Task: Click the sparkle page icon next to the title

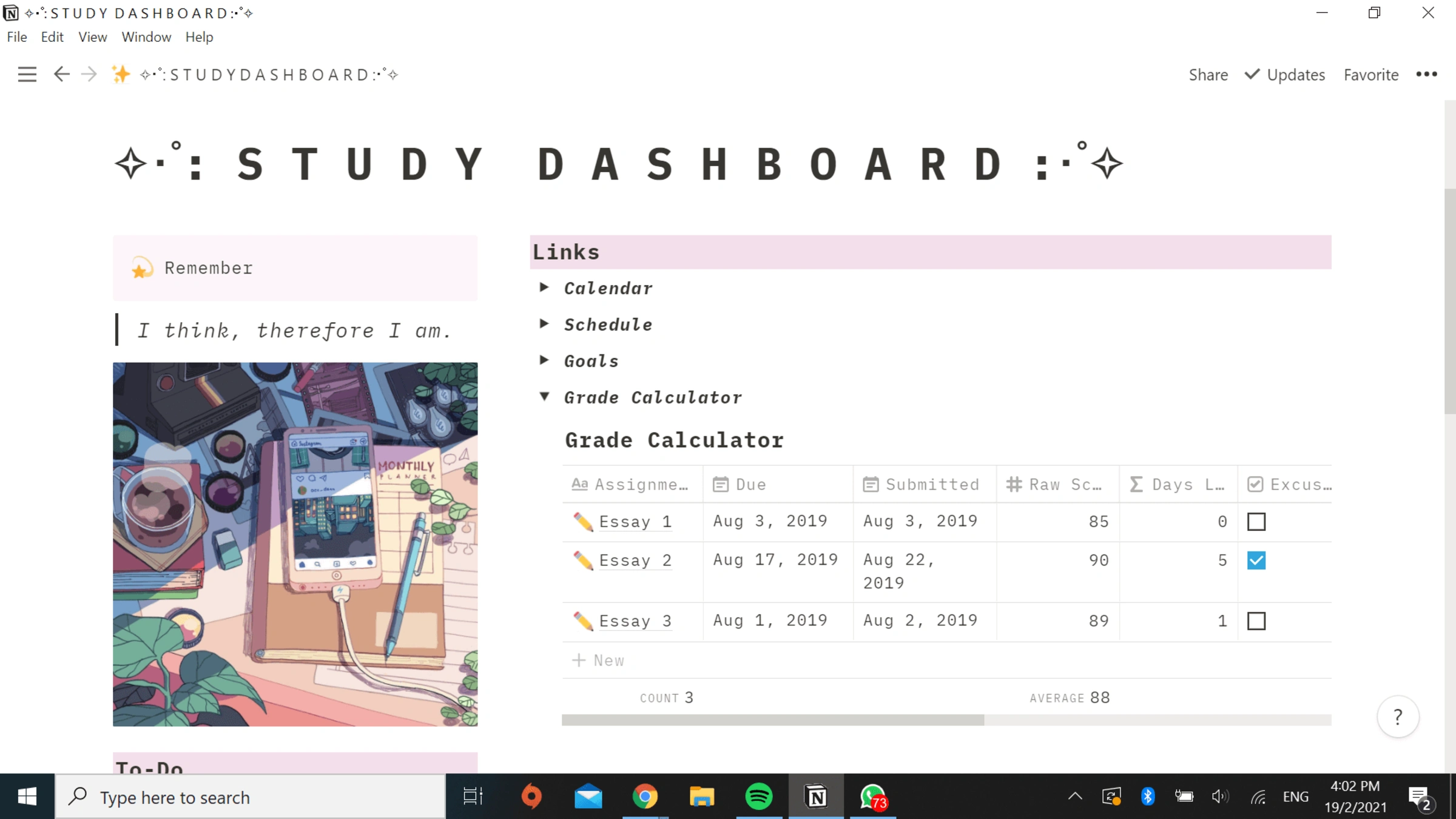Action: [x=121, y=74]
